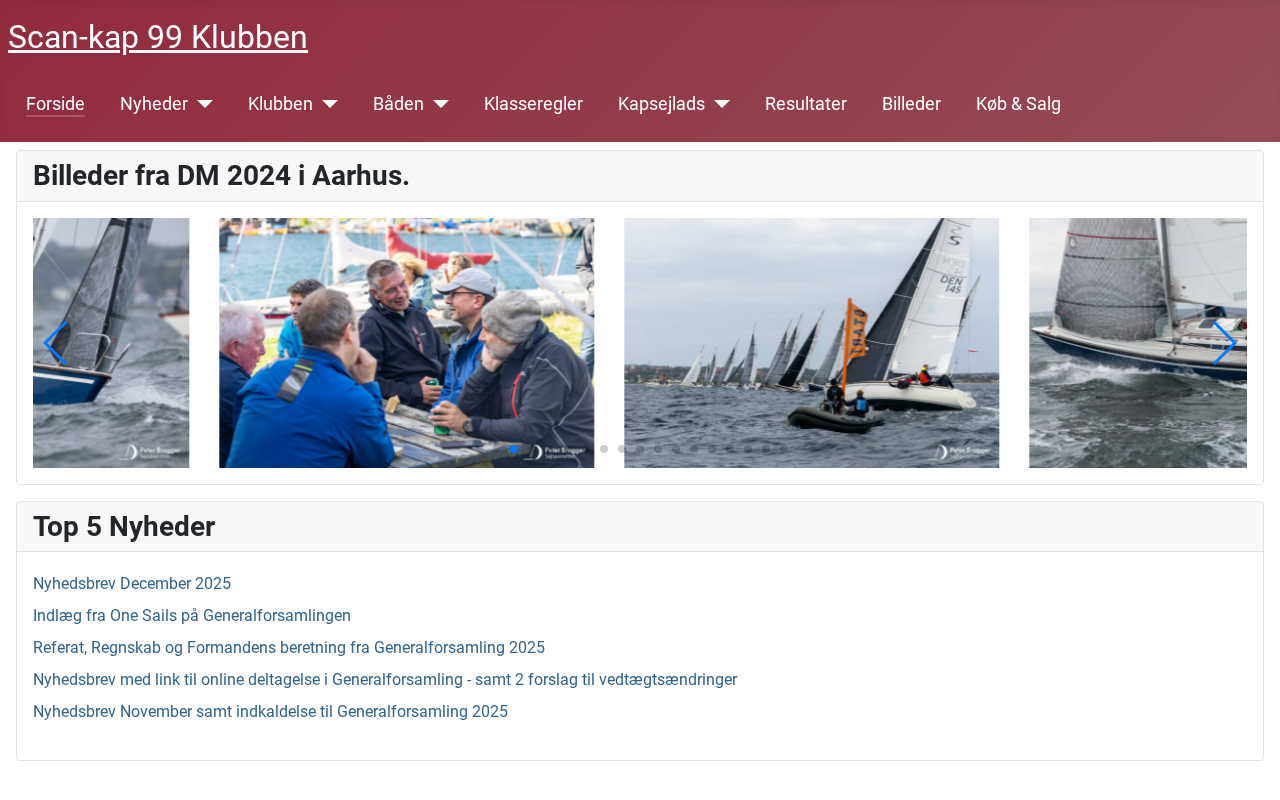Image resolution: width=1280 pixels, height=800 pixels.
Task: Open the Båden dropdown menu
Action: tap(410, 104)
